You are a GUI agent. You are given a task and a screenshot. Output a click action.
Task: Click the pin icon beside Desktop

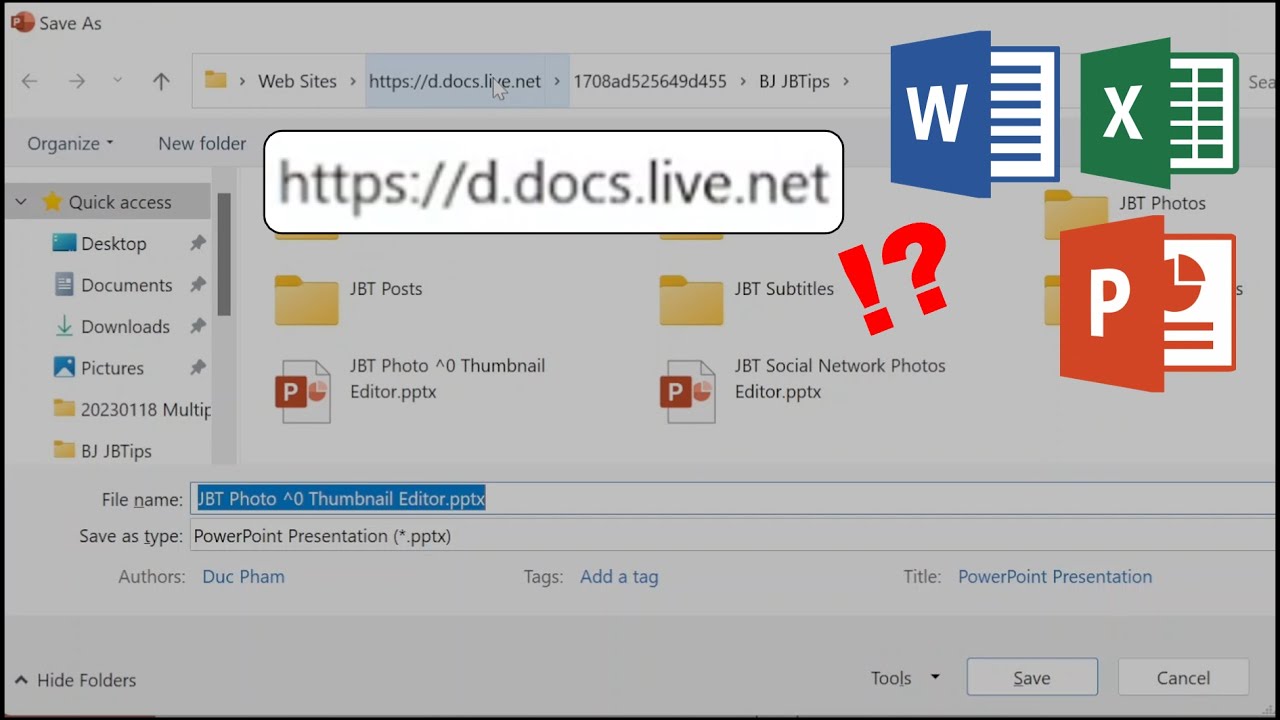click(198, 244)
